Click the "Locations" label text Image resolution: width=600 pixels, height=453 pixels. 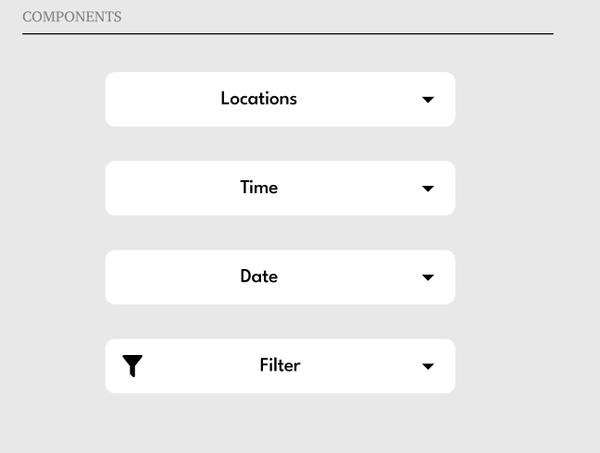tap(259, 99)
